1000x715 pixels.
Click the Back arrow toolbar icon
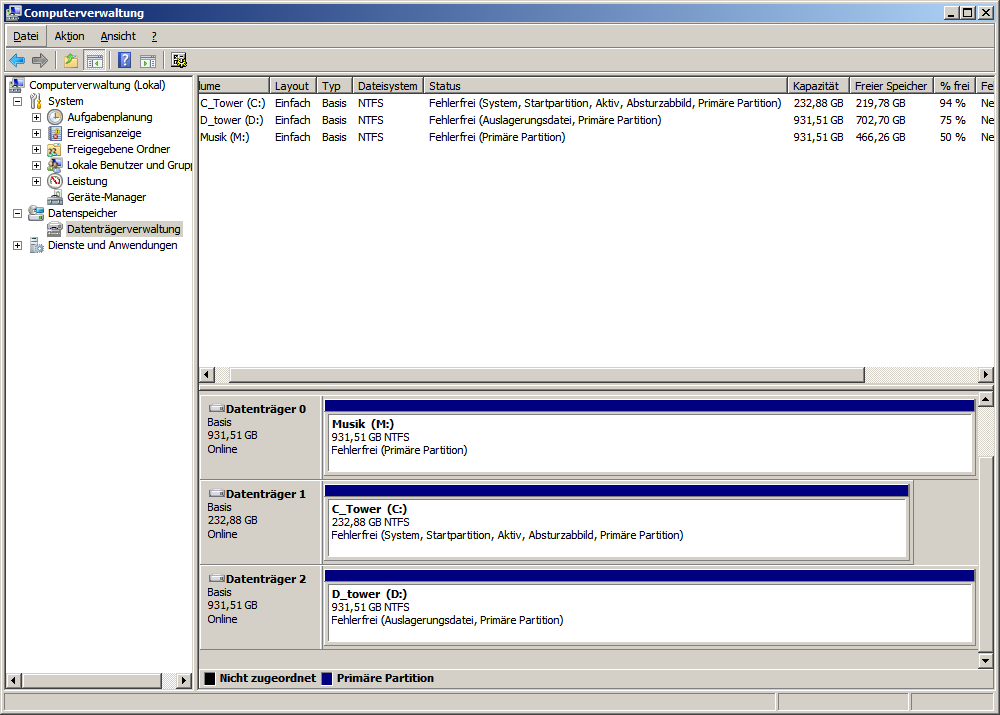pyautogui.click(x=17, y=61)
